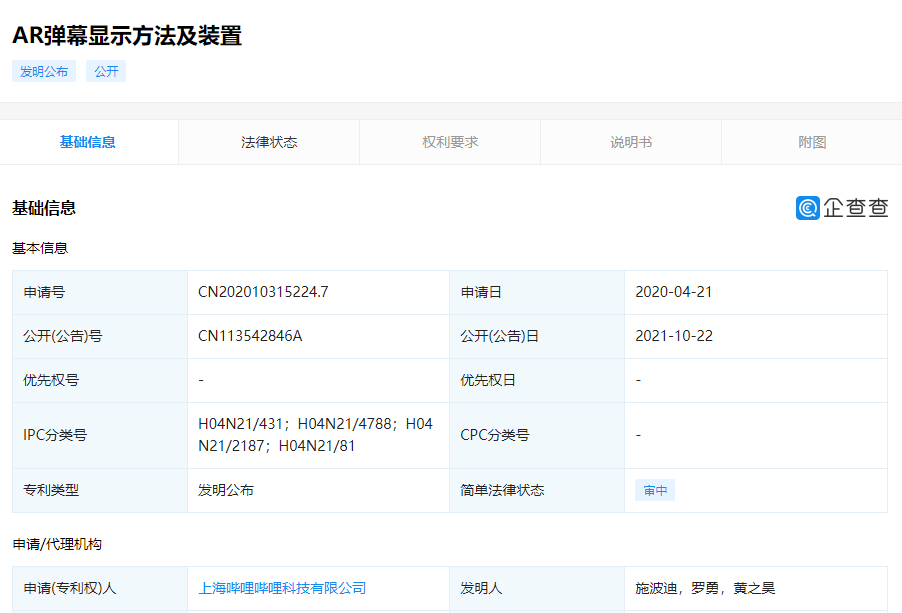This screenshot has width=902, height=613.
Task: Click the 发明公布 tag under the title
Action: (44, 71)
